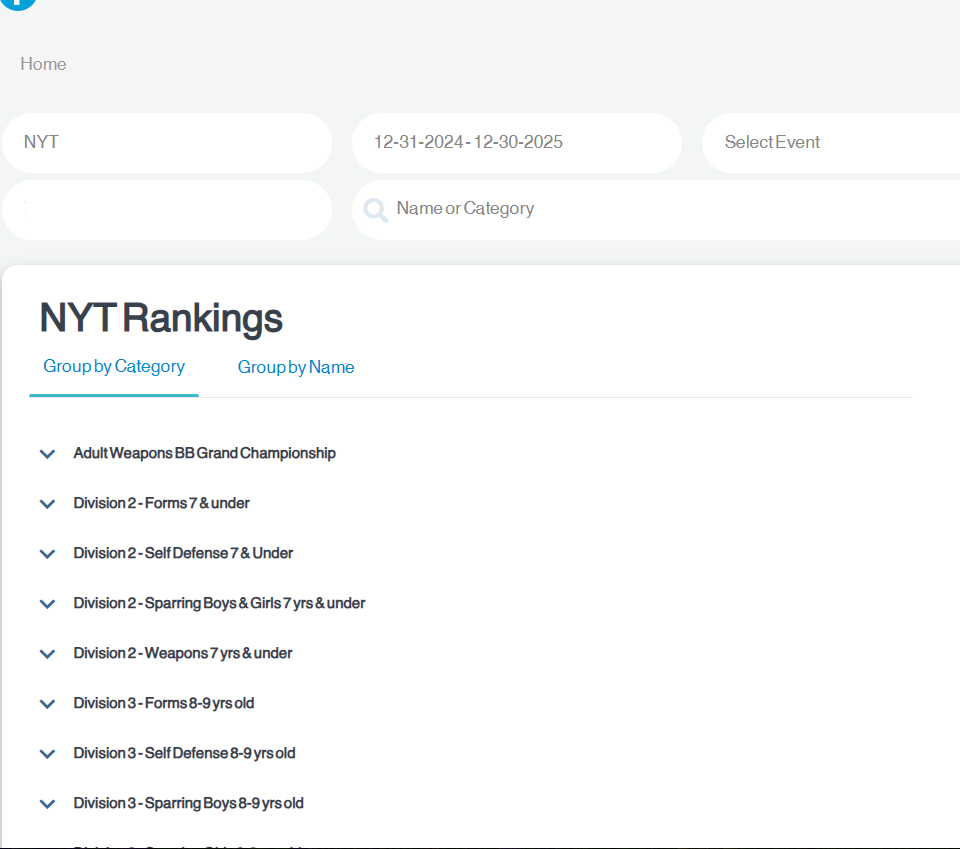This screenshot has width=960, height=849.
Task: Open the Home breadcrumb link
Action: tap(43, 64)
